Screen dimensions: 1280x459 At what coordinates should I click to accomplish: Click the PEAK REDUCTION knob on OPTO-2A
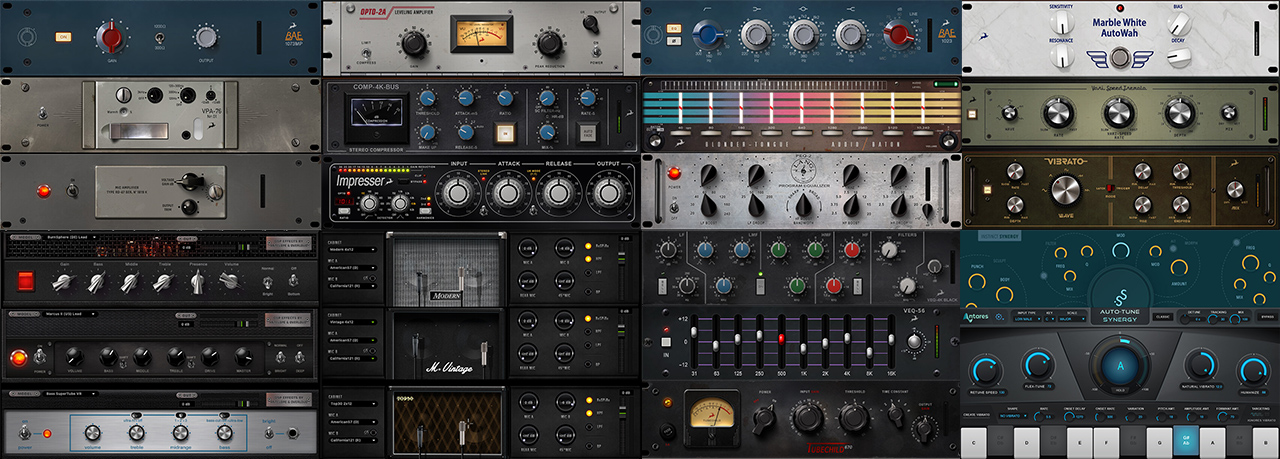pos(550,44)
